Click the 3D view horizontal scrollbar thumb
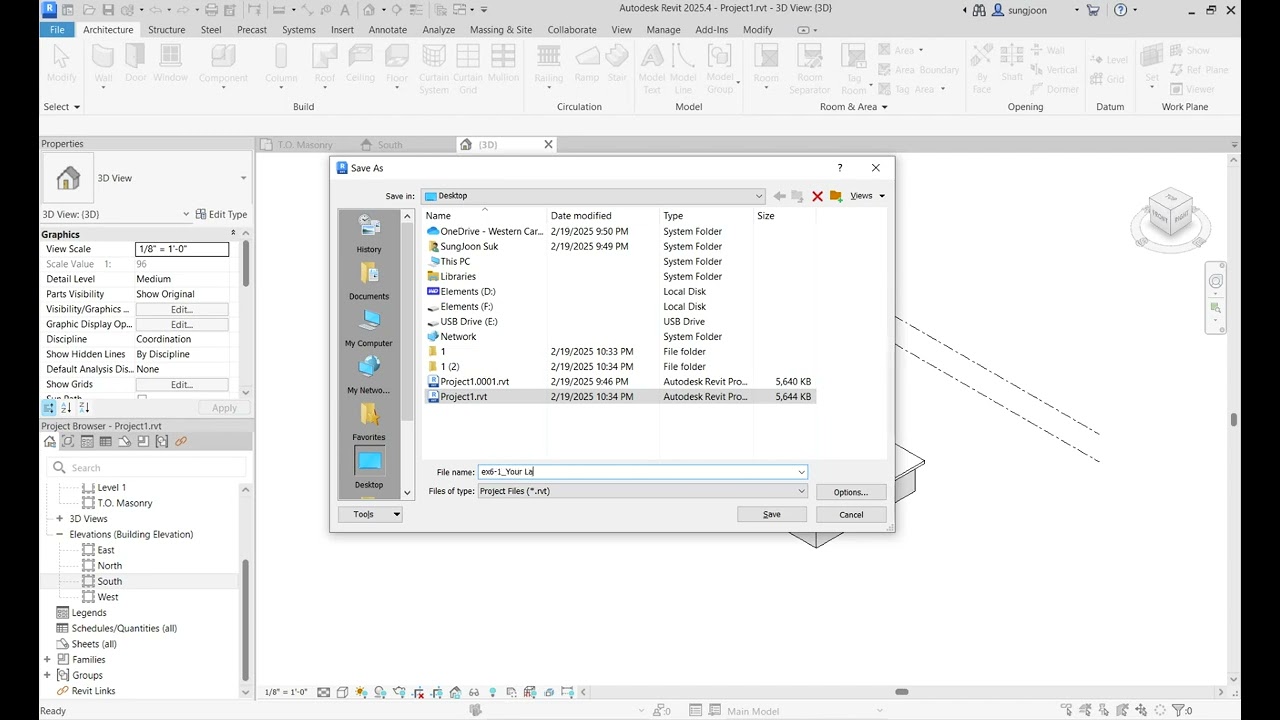Viewport: 1280px width, 720px height. pos(901,692)
